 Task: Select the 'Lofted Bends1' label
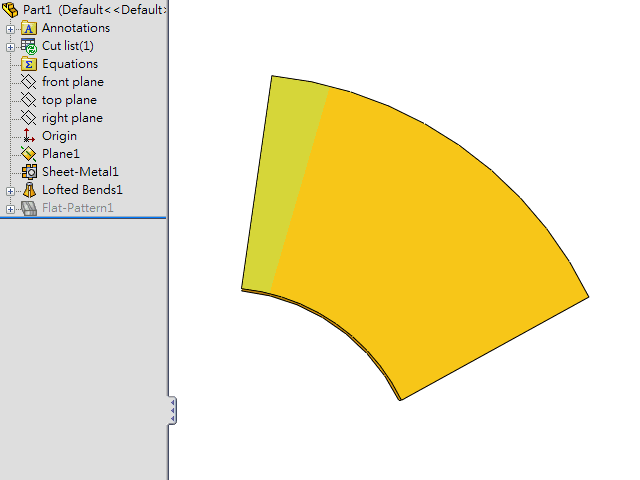pyautogui.click(x=82, y=190)
